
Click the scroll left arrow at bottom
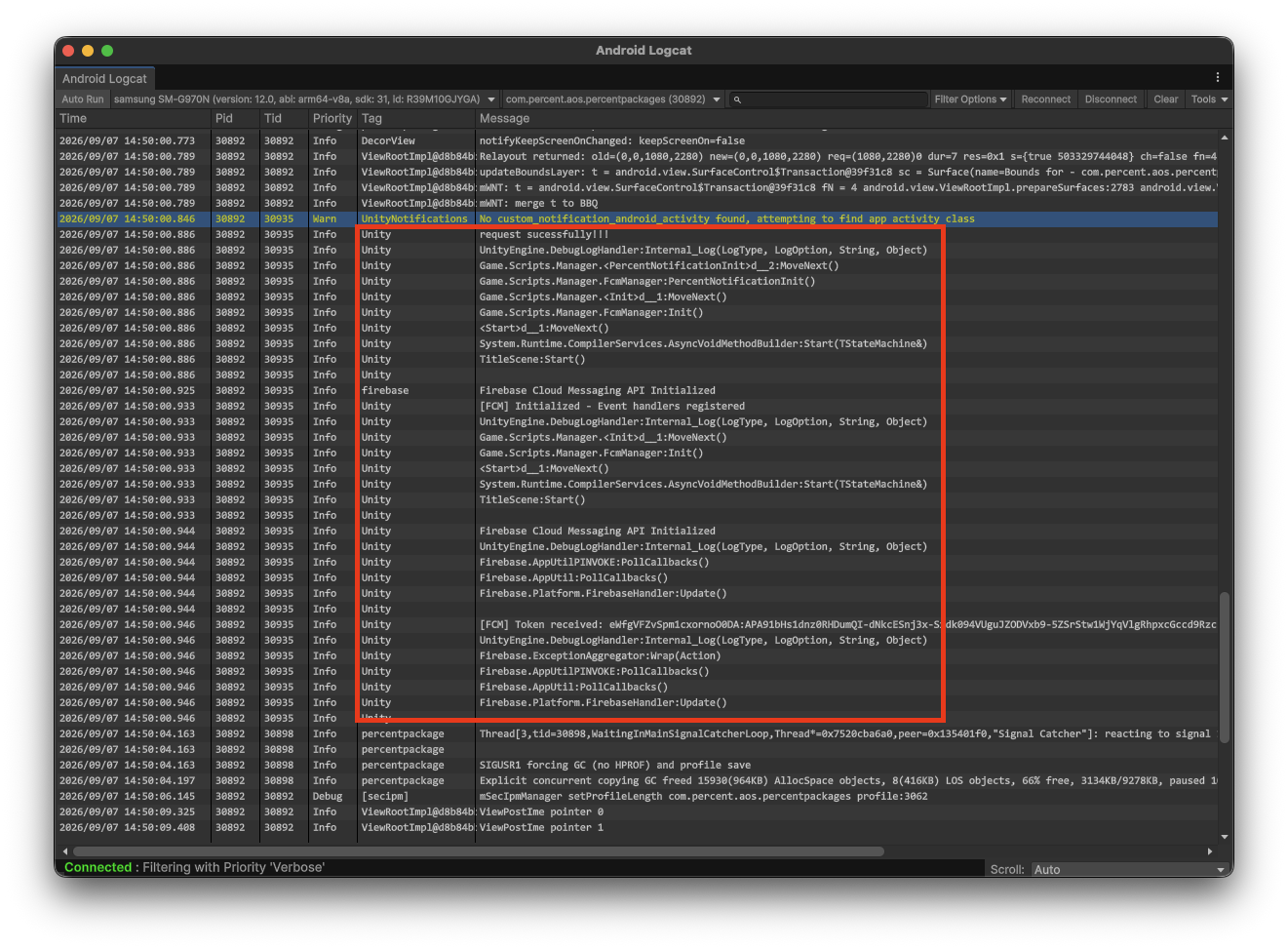click(x=64, y=851)
